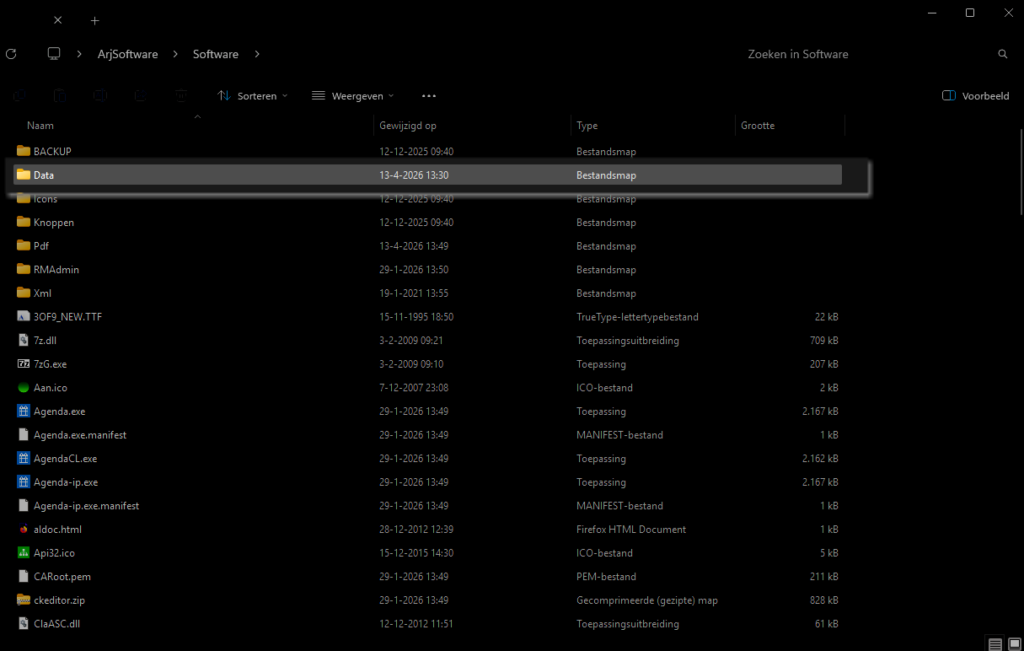The width and height of the screenshot is (1024, 651).
Task: Click the search magnifier icon
Action: (x=1002, y=54)
